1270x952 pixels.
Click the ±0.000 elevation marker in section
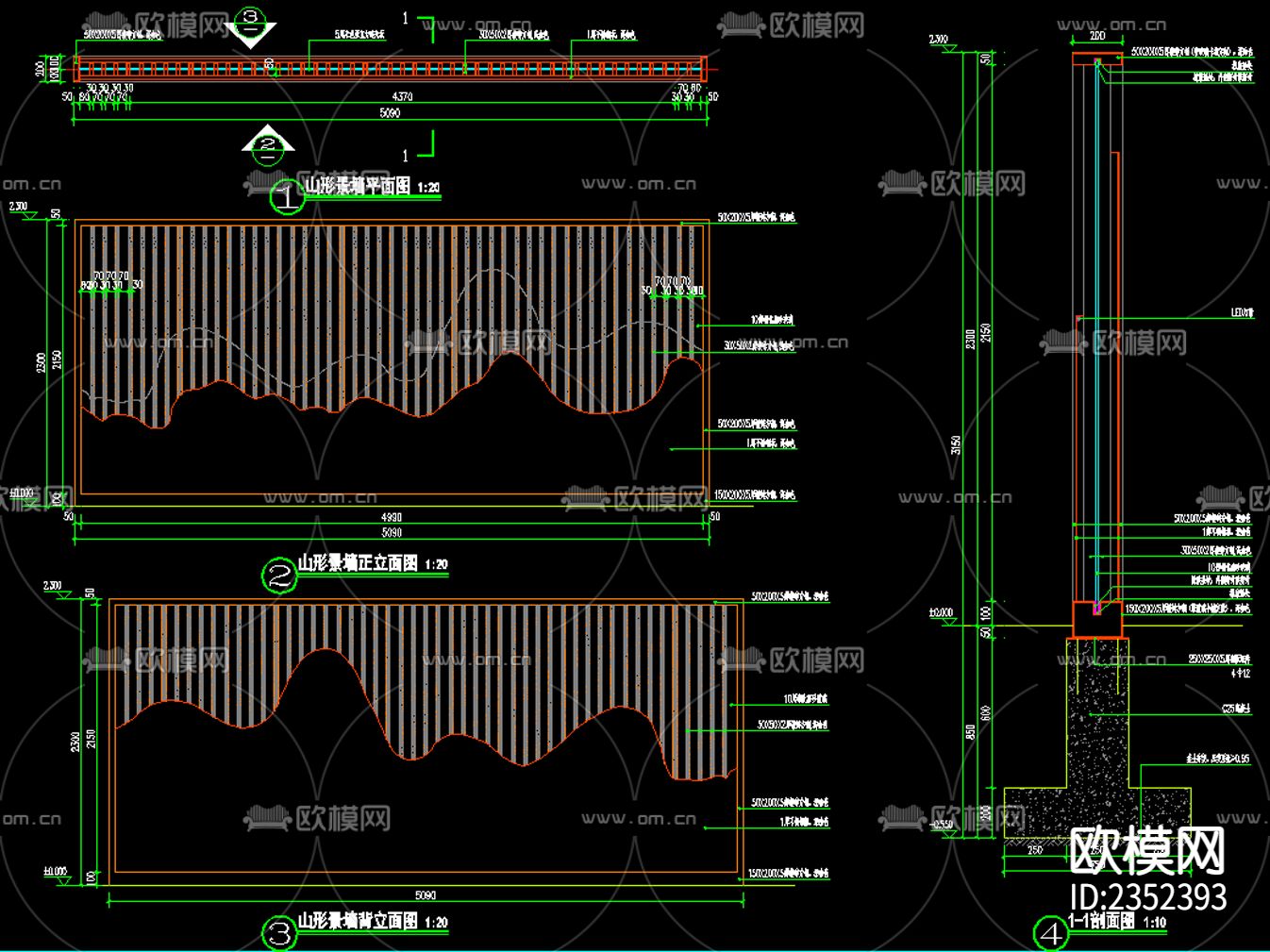click(x=941, y=614)
